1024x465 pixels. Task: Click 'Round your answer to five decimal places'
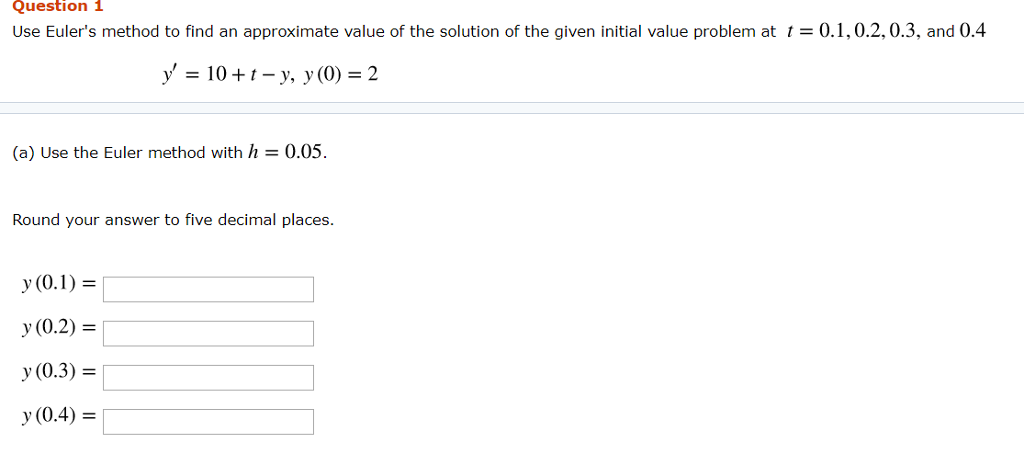173,221
